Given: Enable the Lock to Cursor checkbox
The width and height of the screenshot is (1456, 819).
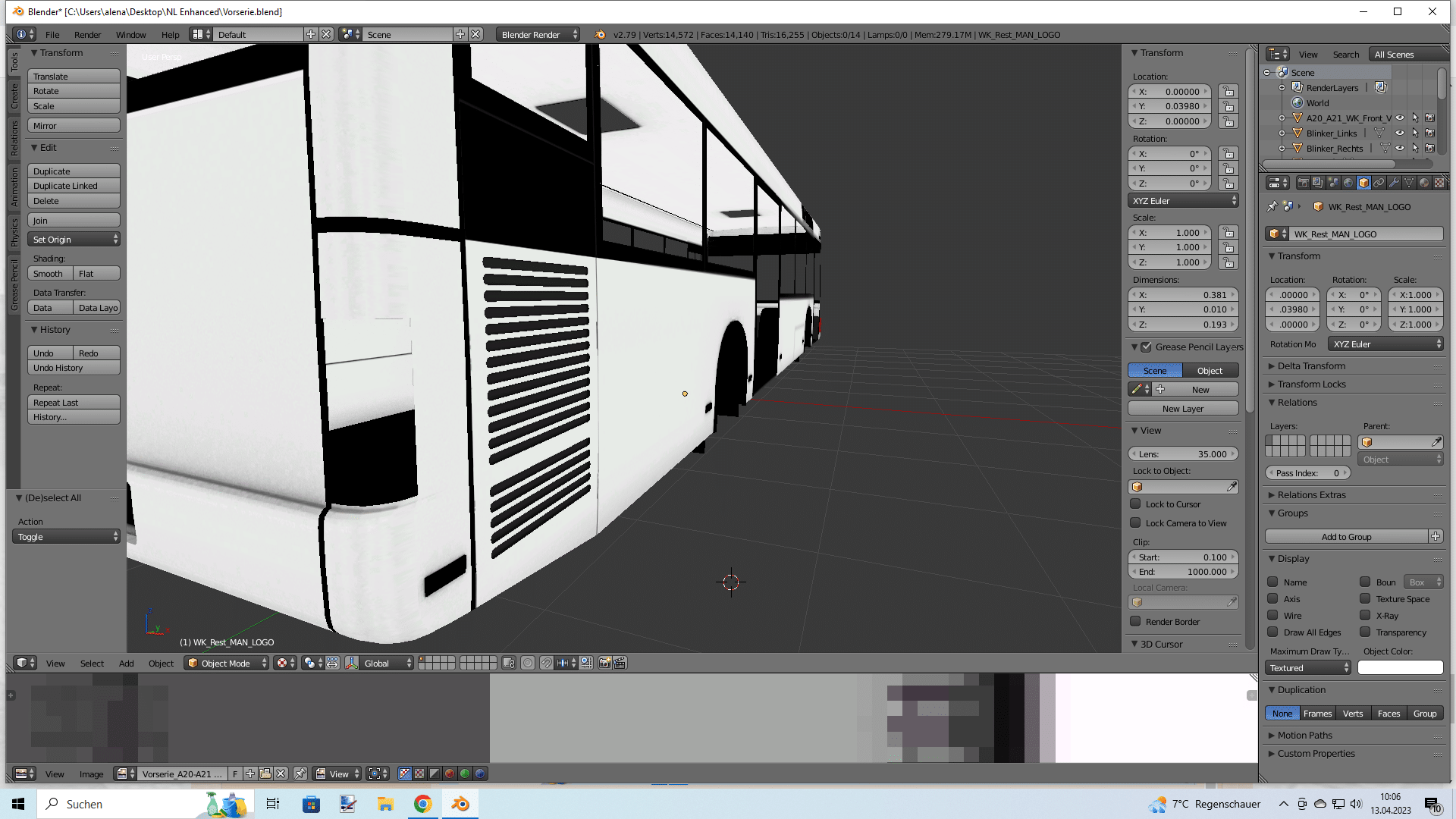Looking at the screenshot, I should tap(1135, 504).
